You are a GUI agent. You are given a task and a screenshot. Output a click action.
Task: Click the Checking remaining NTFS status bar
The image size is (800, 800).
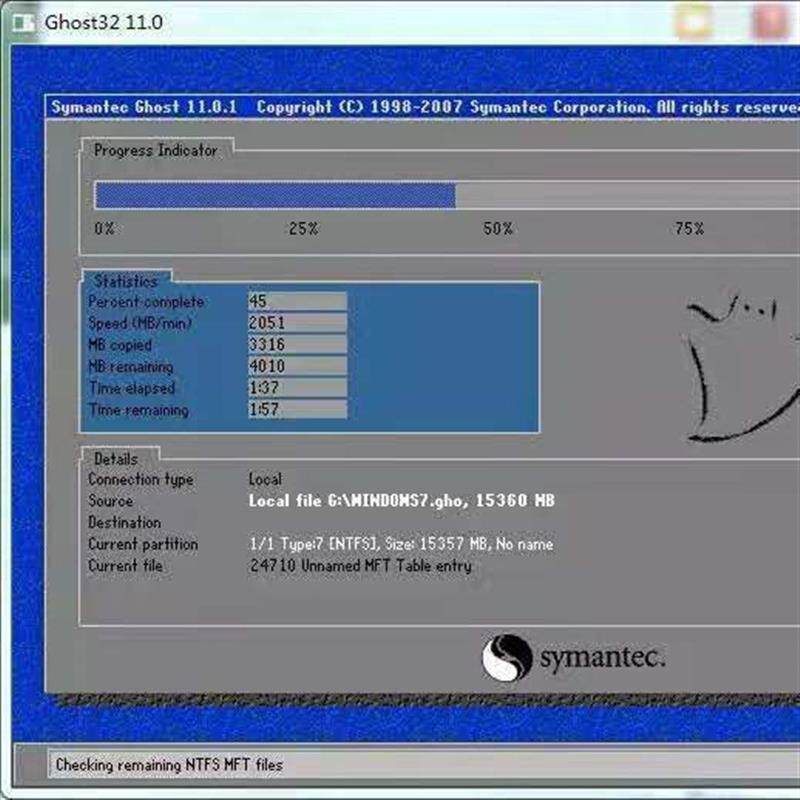[x=423, y=764]
